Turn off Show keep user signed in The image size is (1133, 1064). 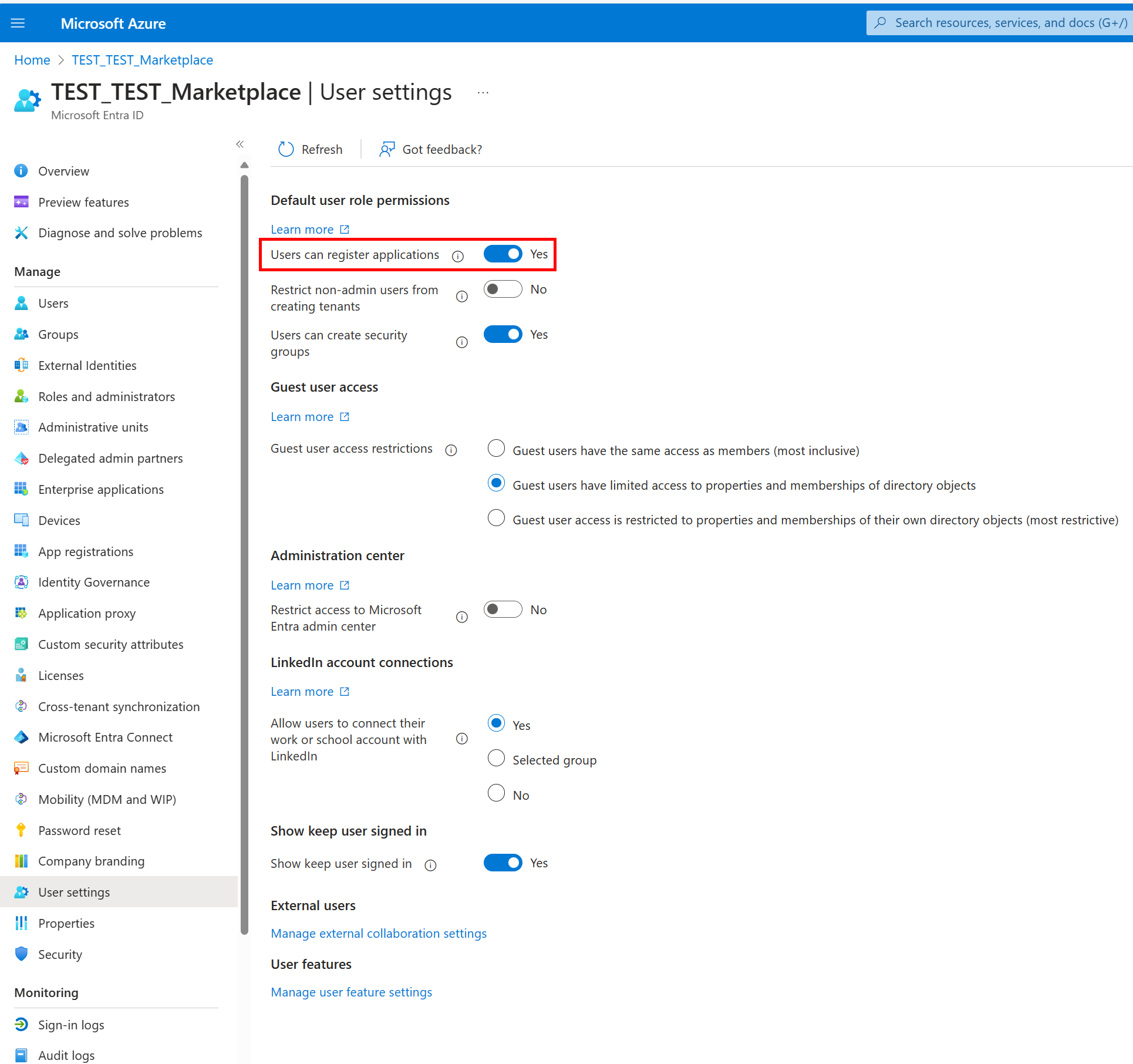point(503,863)
